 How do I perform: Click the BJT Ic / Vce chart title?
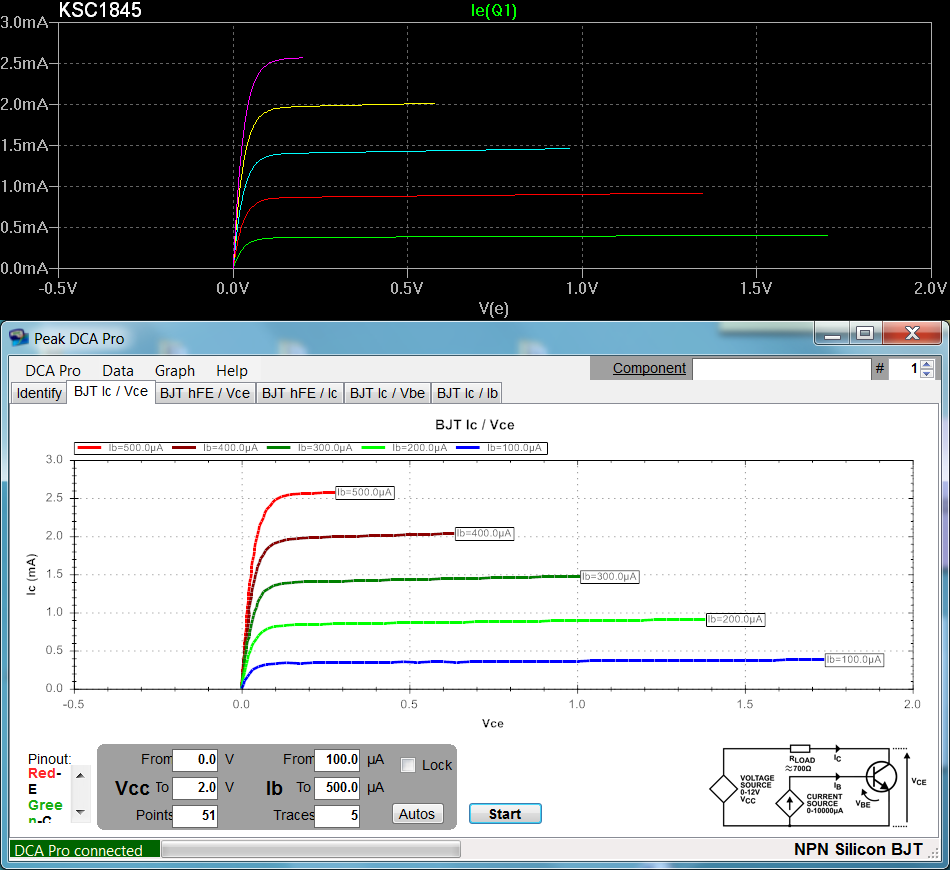tap(475, 425)
